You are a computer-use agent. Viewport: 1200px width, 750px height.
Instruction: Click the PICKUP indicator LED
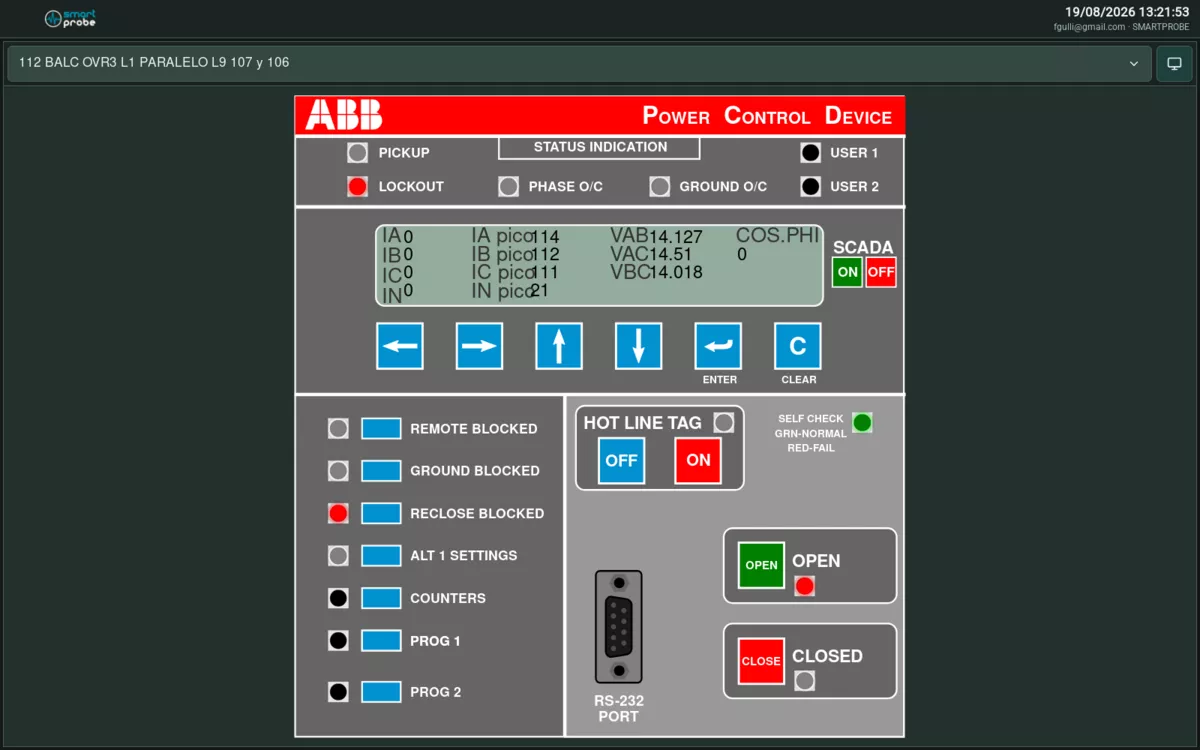click(x=357, y=153)
